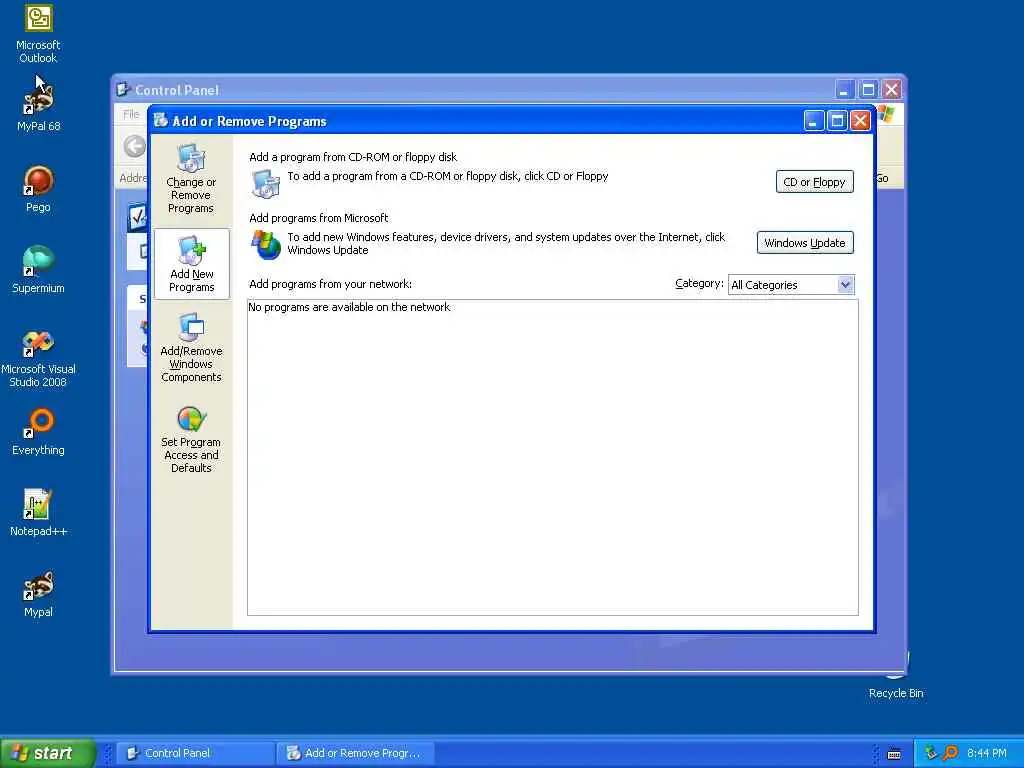Open Add/Remove Windows Components
The image size is (1024, 768).
coord(191,347)
